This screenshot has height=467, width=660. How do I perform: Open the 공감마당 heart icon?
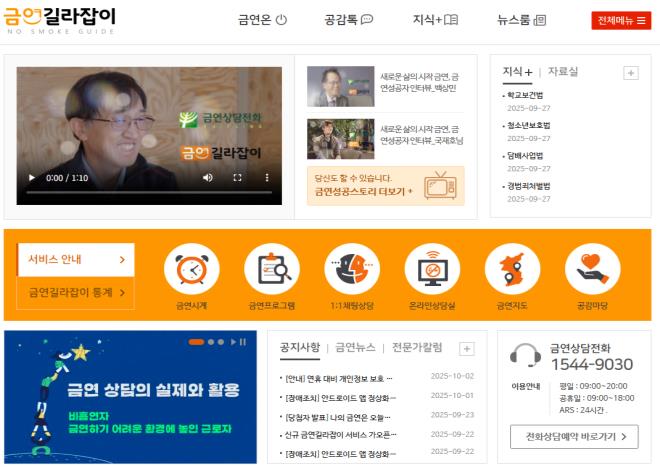pyautogui.click(x=592, y=270)
